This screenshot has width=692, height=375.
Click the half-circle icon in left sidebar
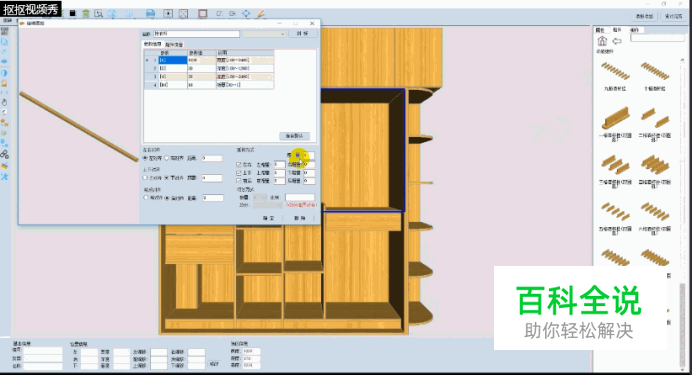4,73
